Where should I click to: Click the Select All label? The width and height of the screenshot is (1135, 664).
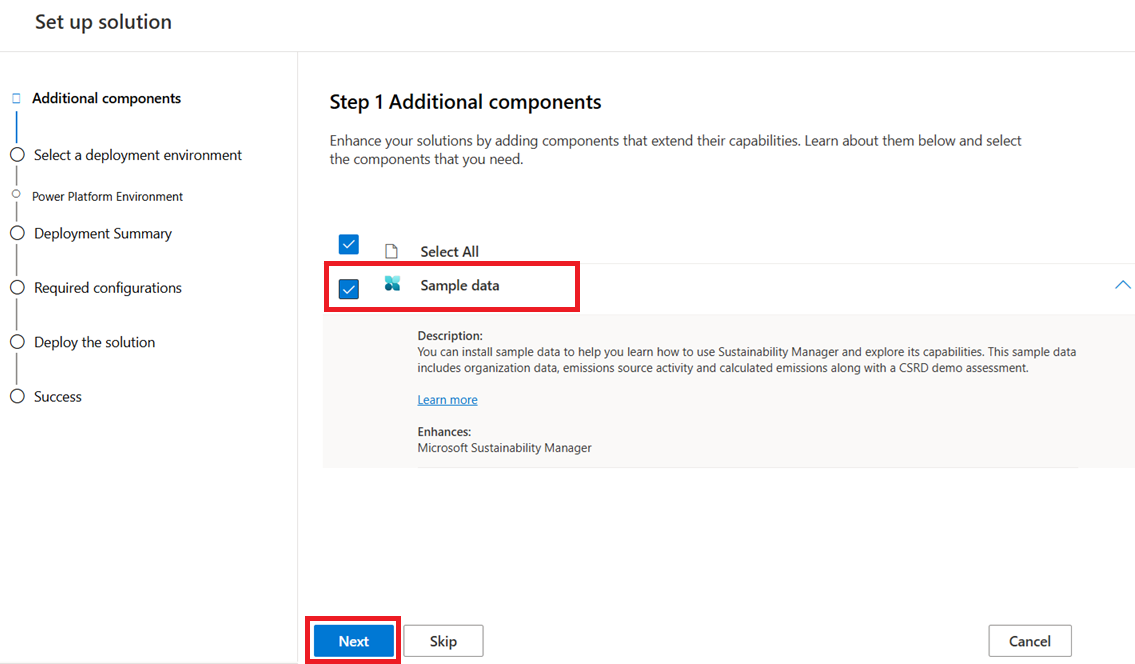(450, 251)
